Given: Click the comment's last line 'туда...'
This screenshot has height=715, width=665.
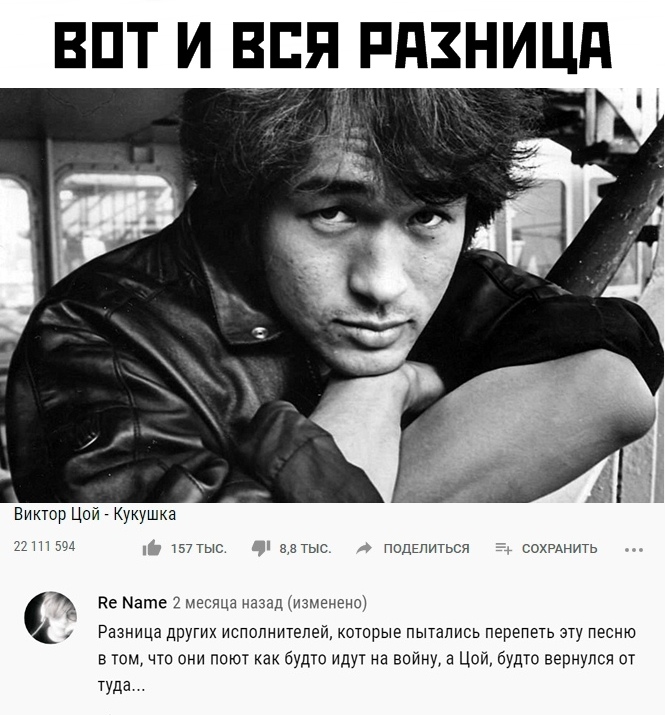Looking at the screenshot, I should 121,685.
